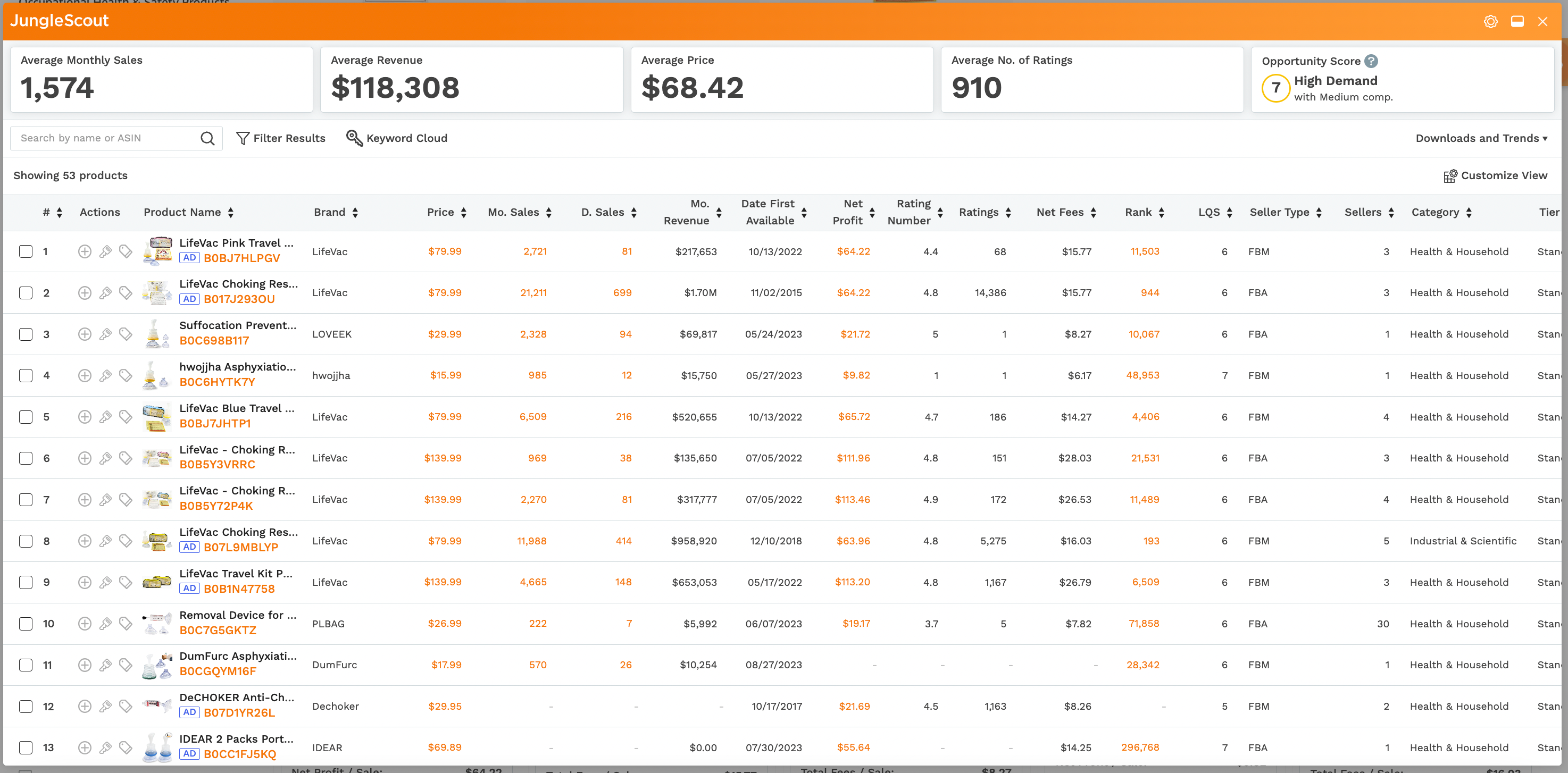This screenshot has height=773, width=1568.
Task: Click the pin icon for row 7 B0B5Y72P4K
Action: 105,499
